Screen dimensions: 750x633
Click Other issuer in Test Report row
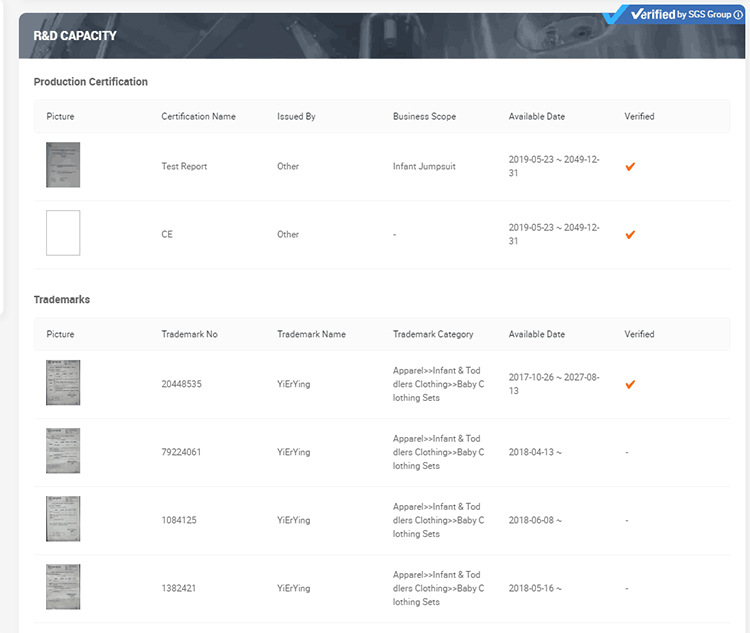click(288, 167)
